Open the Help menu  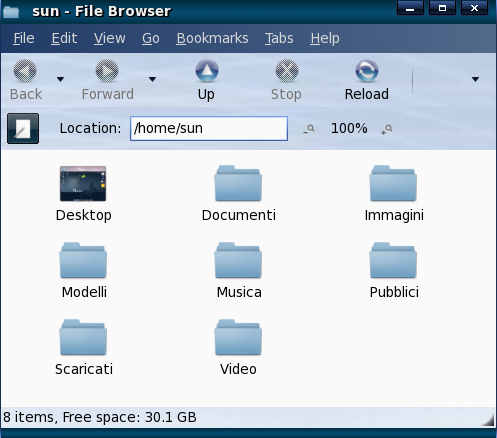coord(325,38)
